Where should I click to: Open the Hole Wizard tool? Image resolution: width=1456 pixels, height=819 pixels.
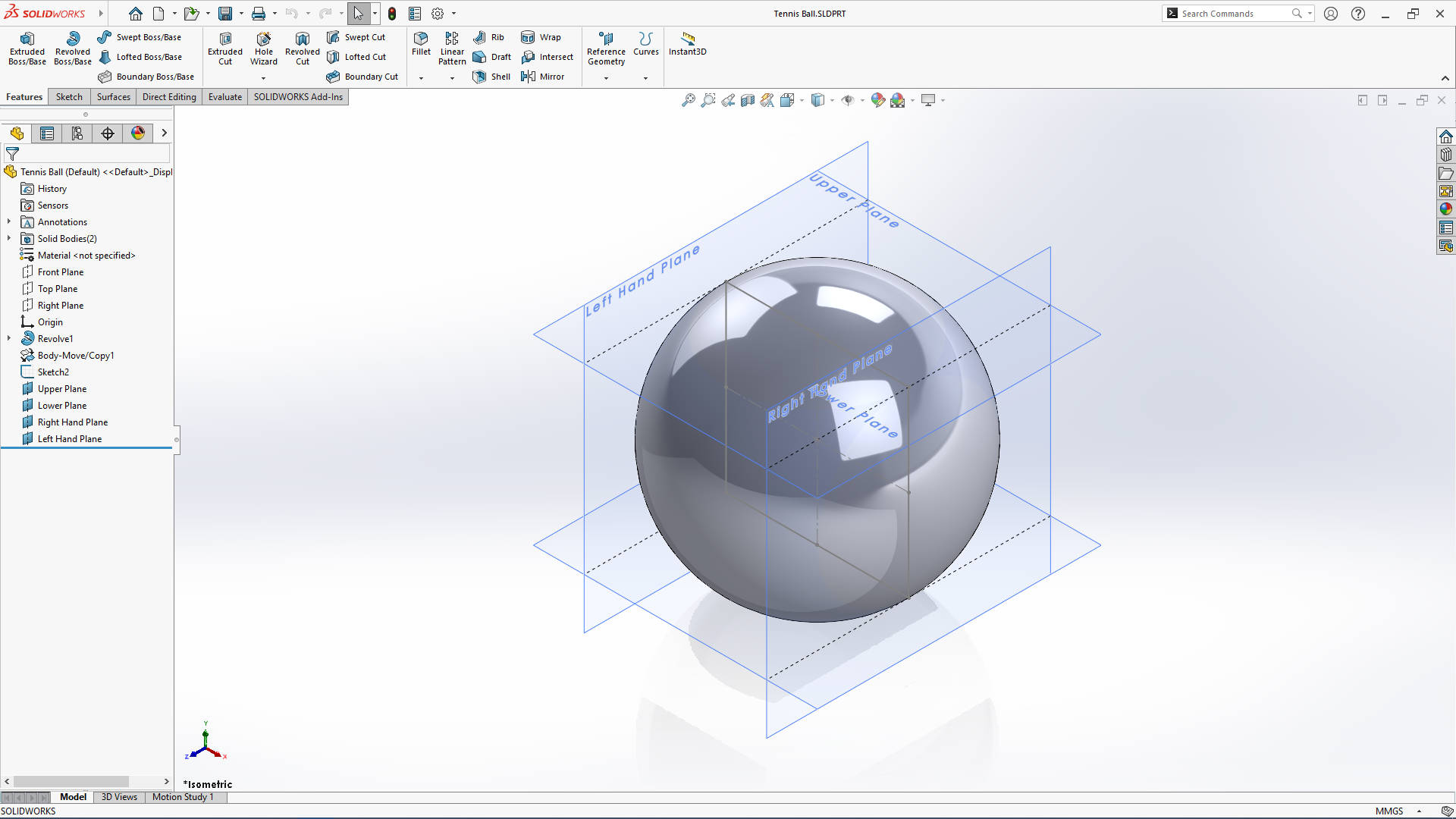(x=263, y=48)
